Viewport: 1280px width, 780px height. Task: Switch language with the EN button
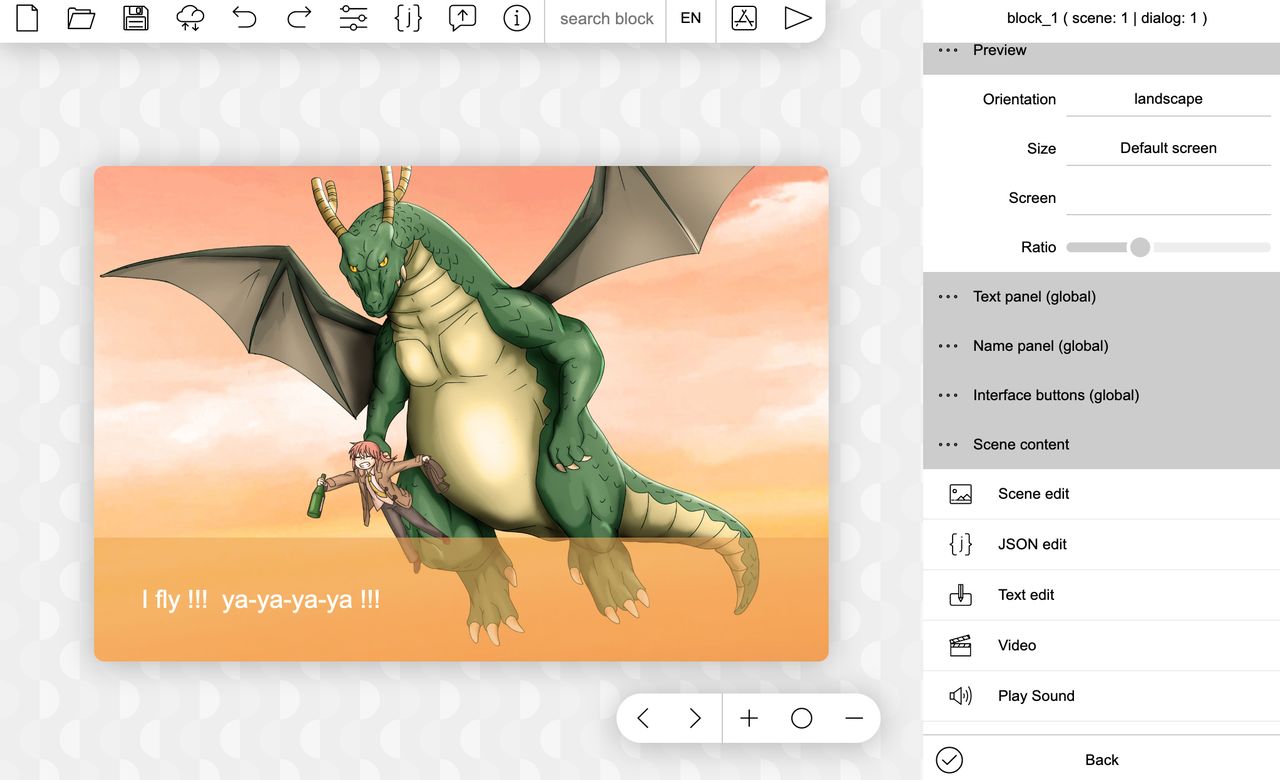click(691, 18)
